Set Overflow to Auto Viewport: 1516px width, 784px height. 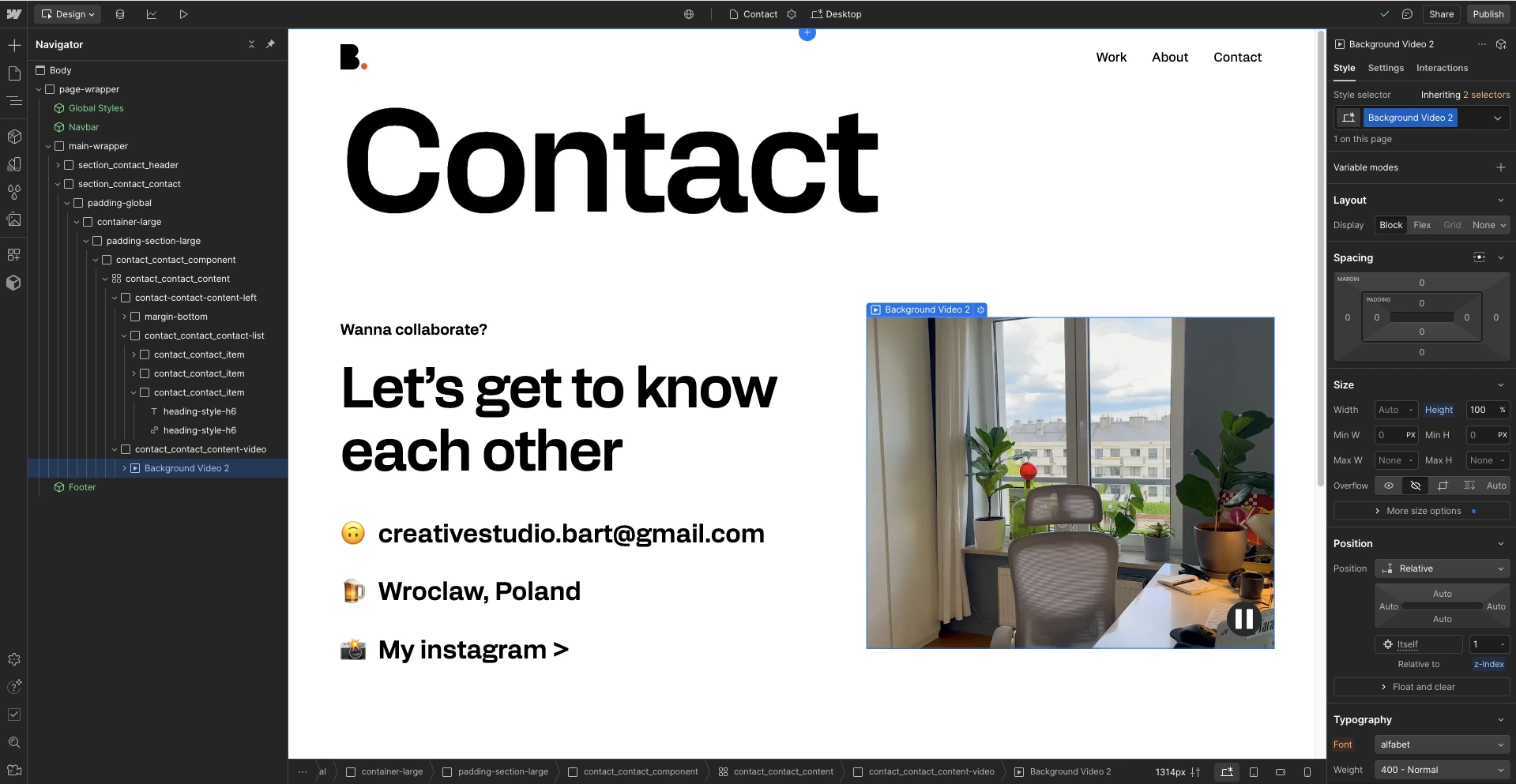click(1496, 486)
